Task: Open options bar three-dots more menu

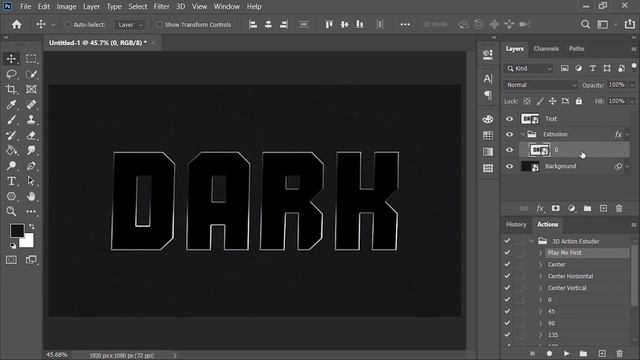Action: 405,24
